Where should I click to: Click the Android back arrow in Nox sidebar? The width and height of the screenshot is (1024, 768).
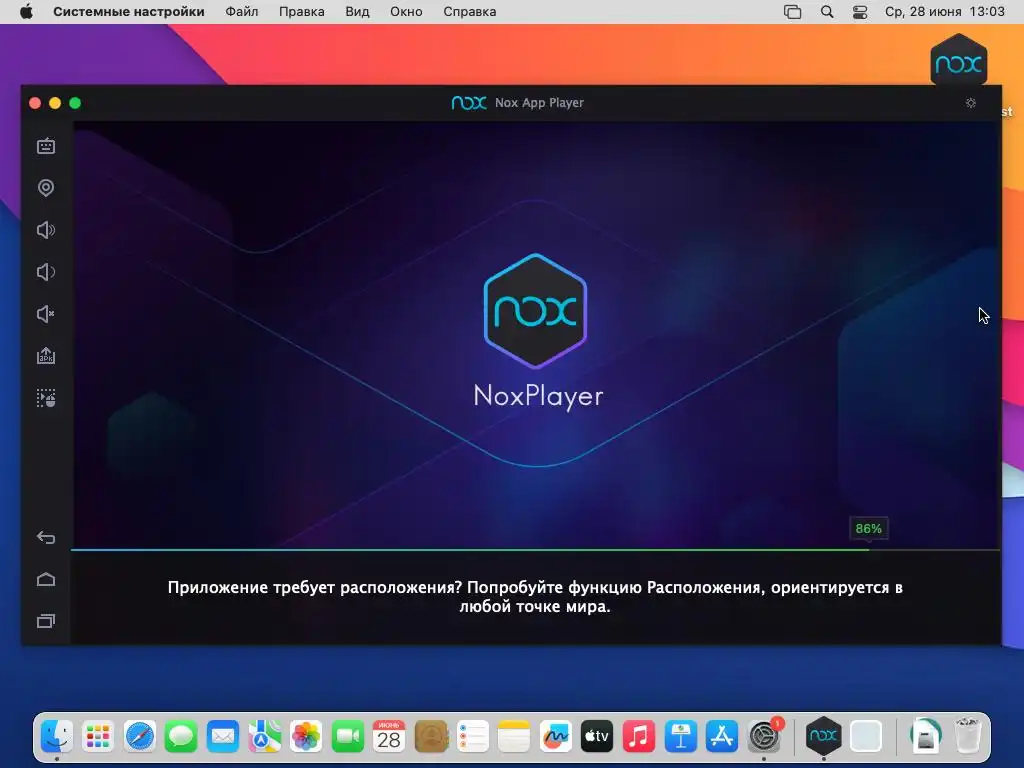click(46, 537)
